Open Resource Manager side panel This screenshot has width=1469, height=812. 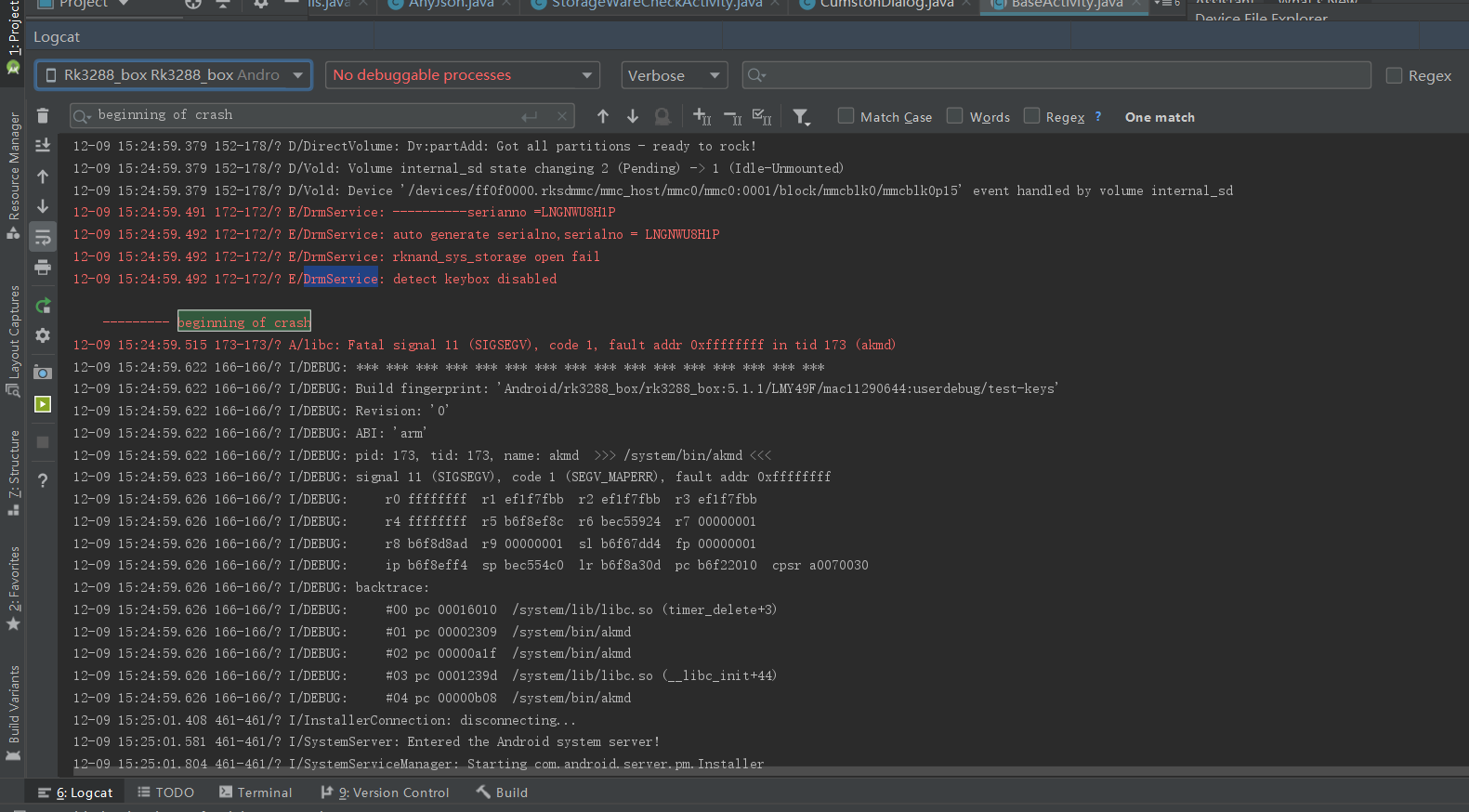pos(13,175)
